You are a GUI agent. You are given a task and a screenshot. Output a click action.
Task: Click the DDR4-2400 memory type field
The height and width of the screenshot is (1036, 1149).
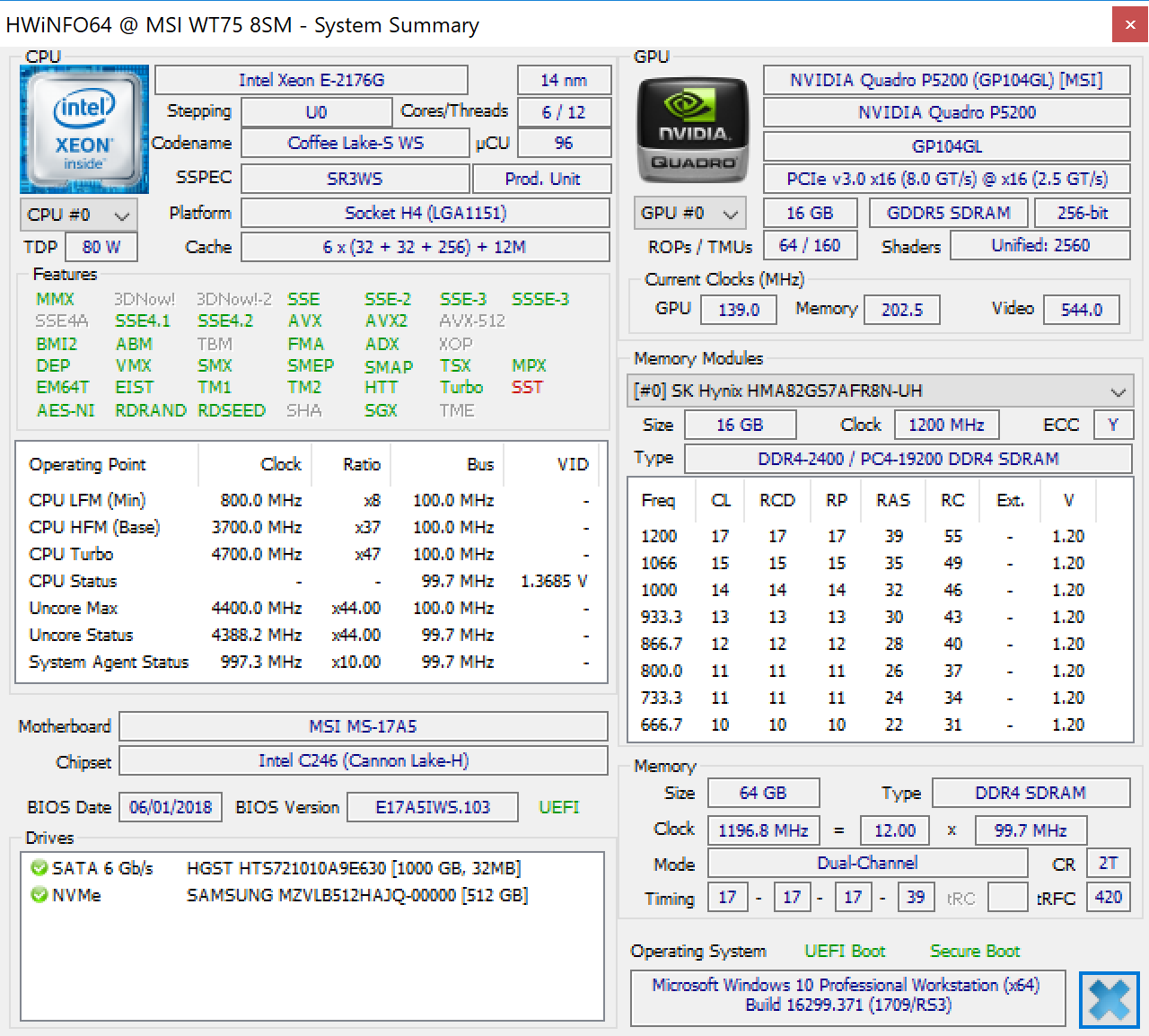point(908,459)
